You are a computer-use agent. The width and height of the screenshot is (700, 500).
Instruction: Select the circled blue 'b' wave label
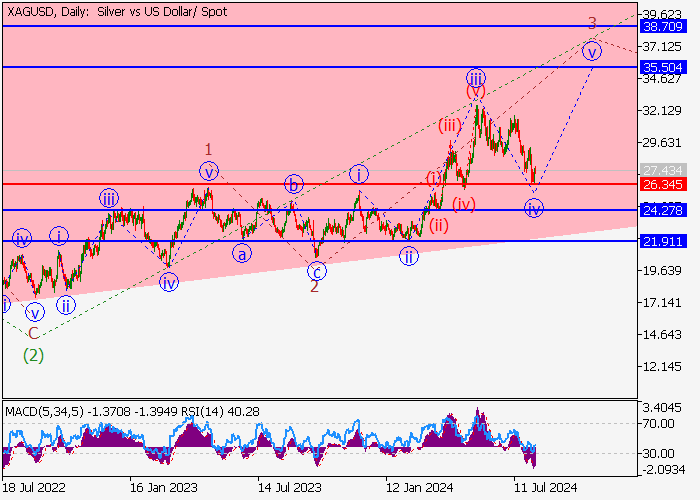pos(293,184)
